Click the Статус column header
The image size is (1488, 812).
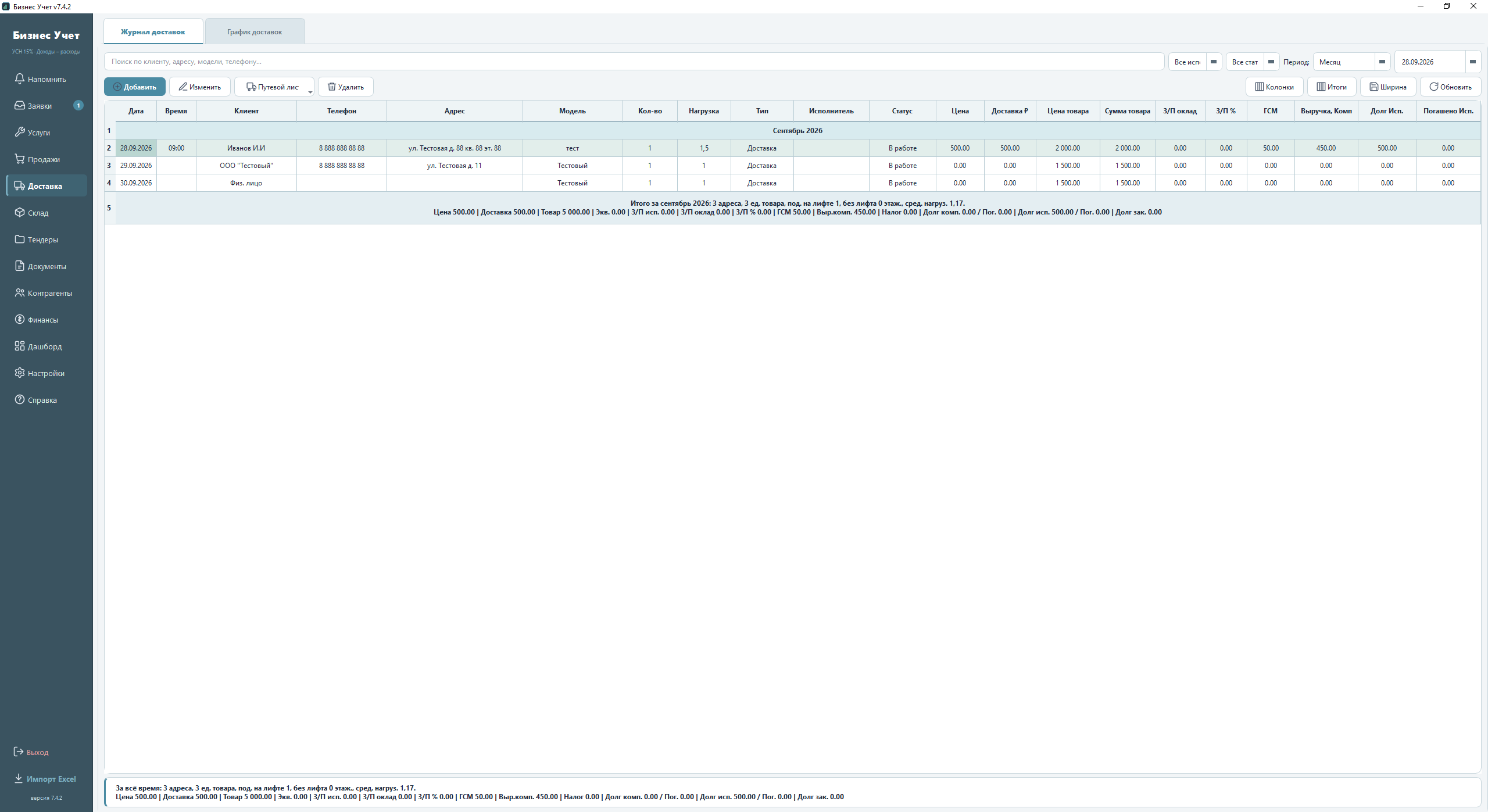[x=902, y=111]
